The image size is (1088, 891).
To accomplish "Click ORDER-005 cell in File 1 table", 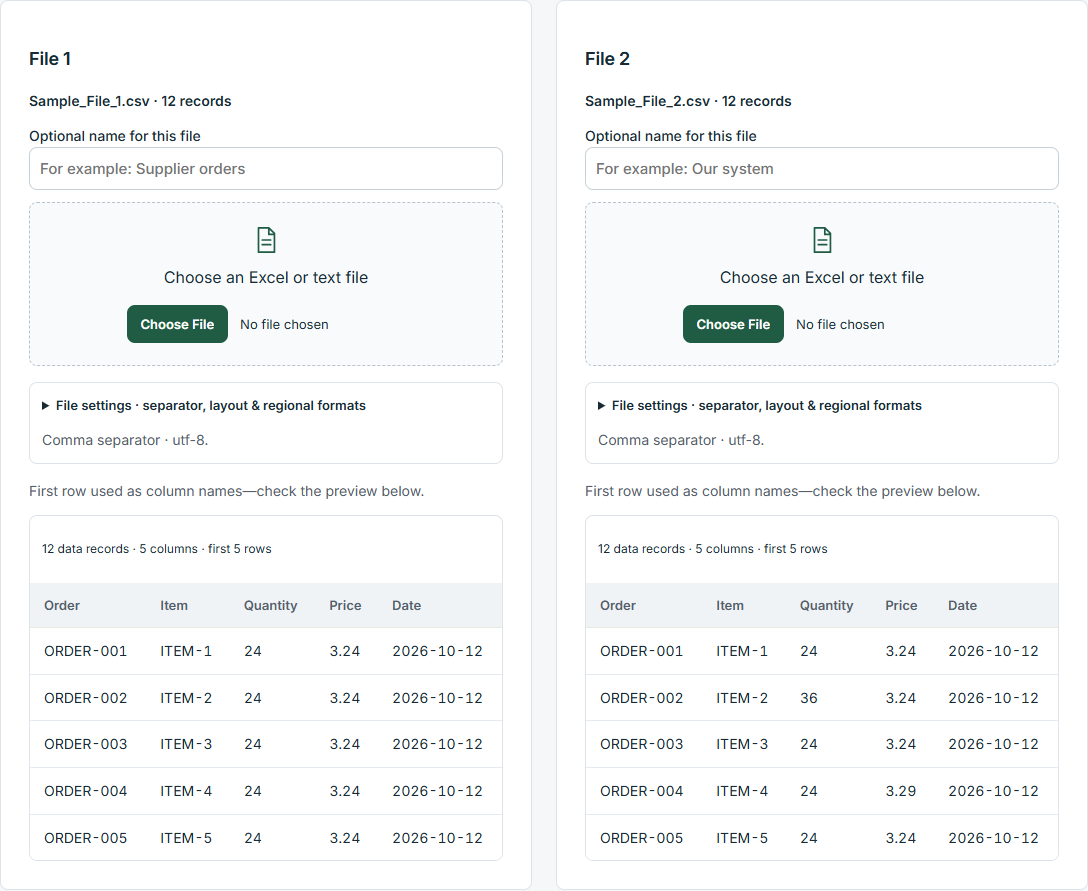I will click(x=85, y=838).
